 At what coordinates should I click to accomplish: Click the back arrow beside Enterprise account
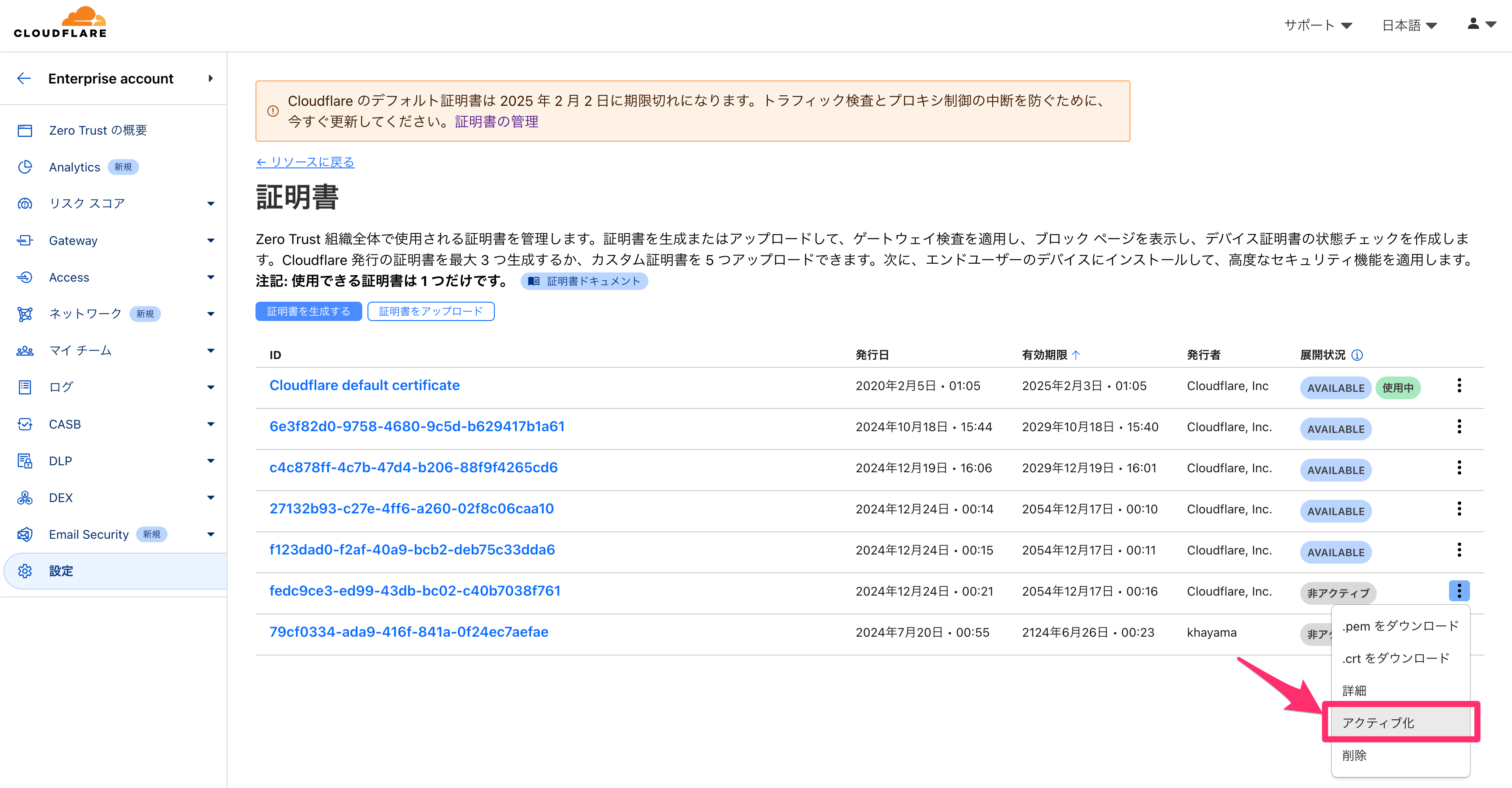point(24,78)
